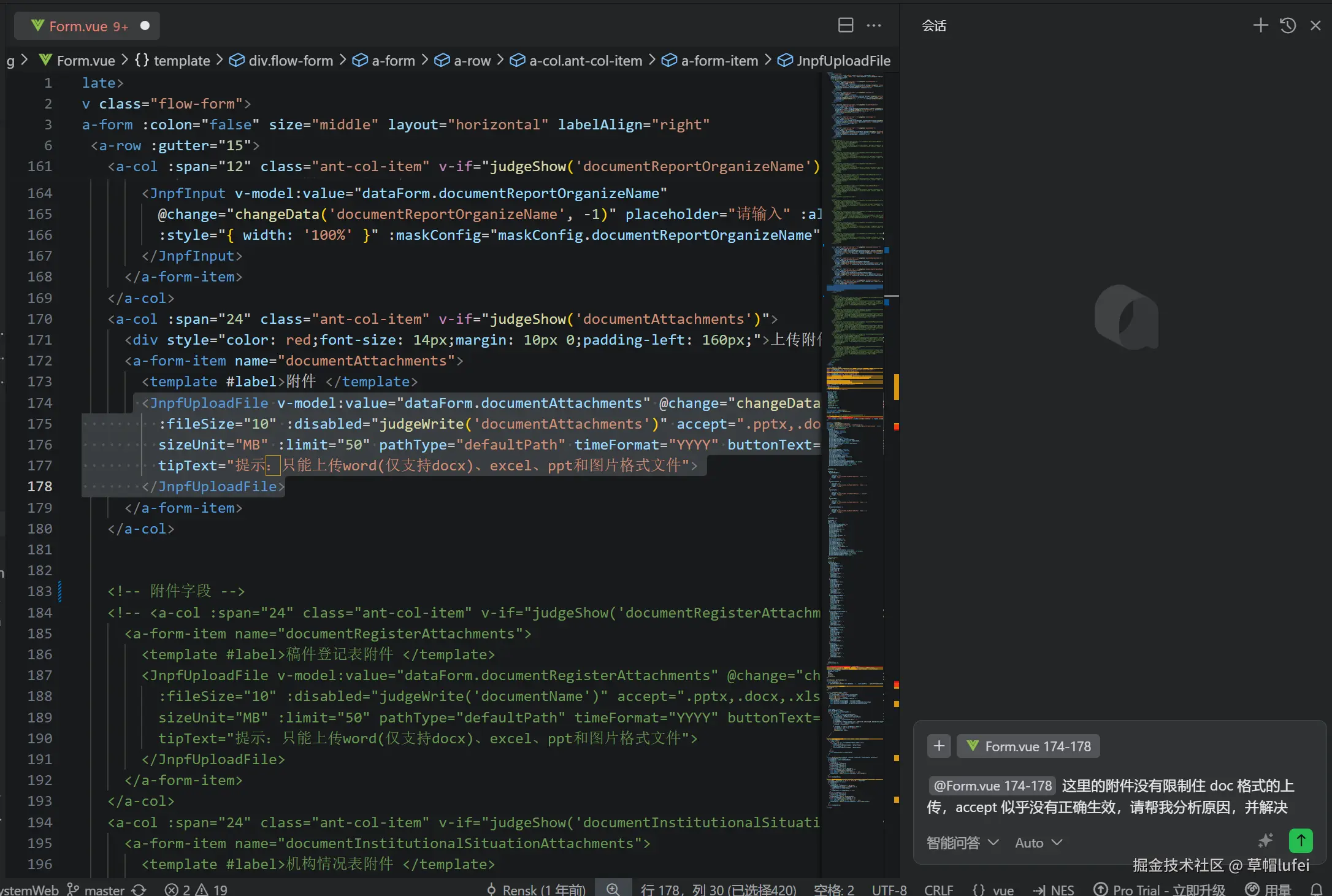
Task: Open the Auto model dropdown
Action: point(1038,843)
